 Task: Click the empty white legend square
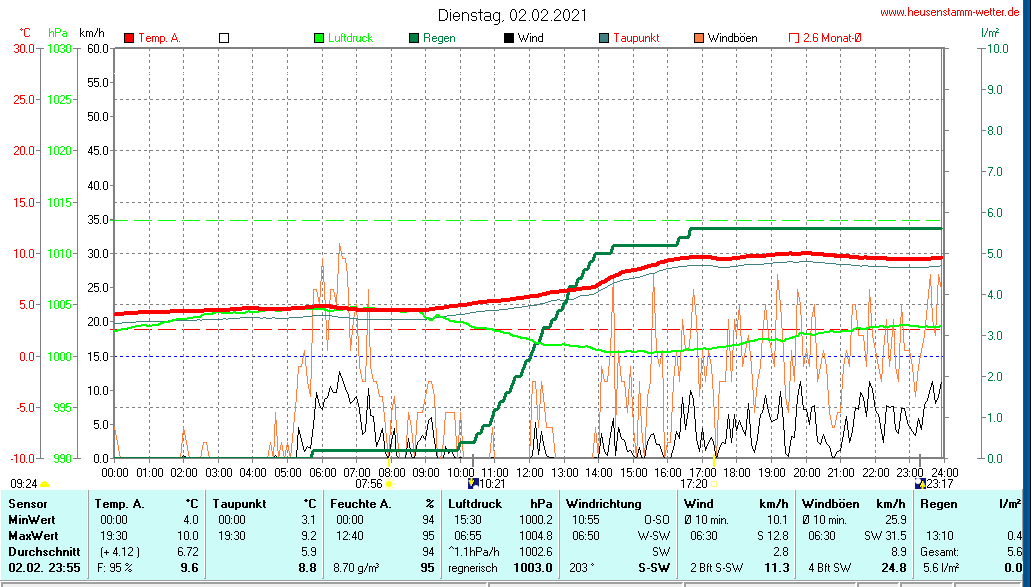(x=224, y=38)
